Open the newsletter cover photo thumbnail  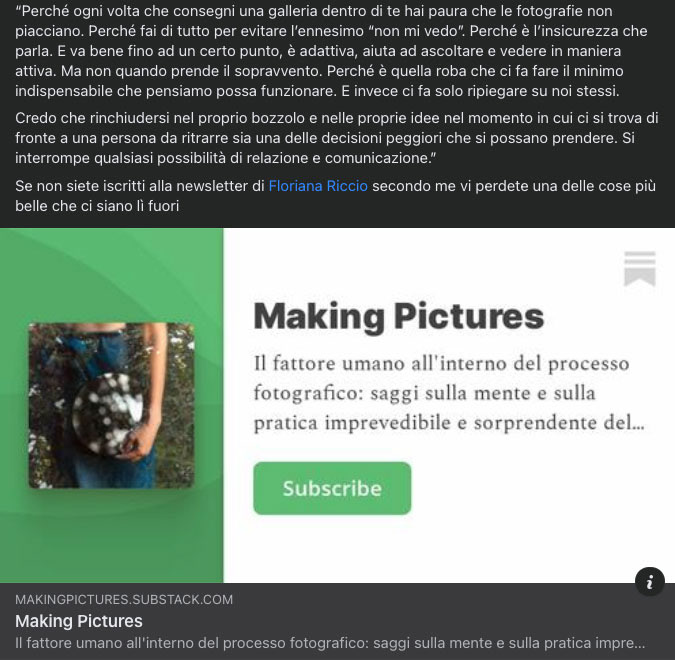[x=111, y=406]
